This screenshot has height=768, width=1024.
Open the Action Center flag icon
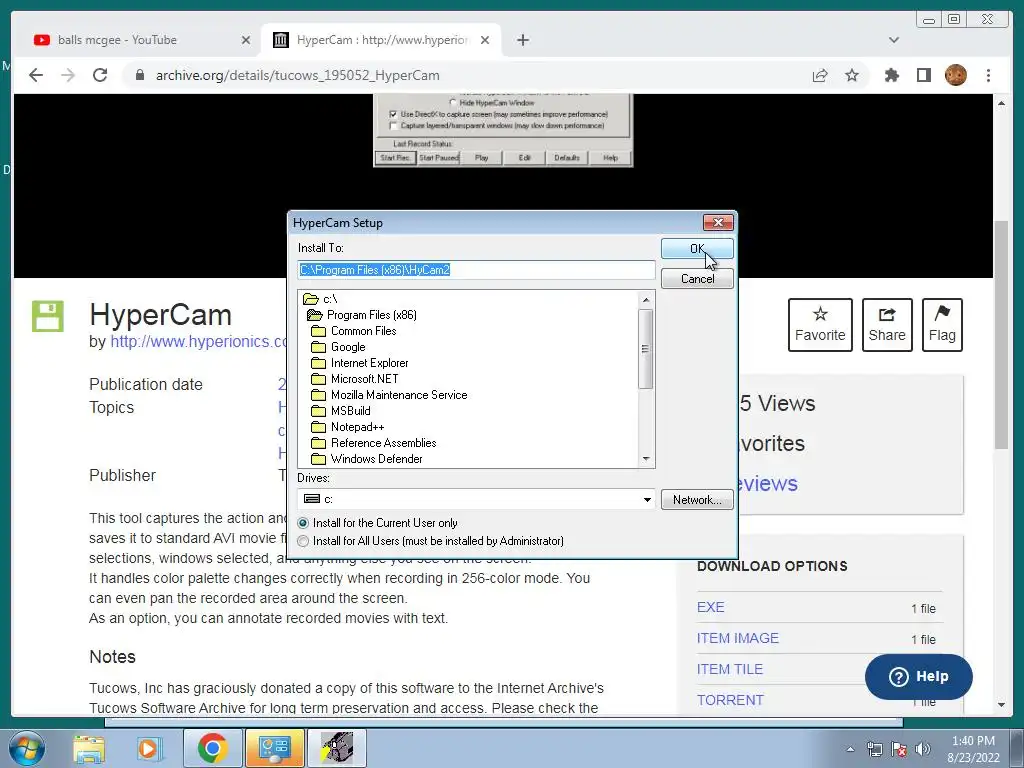[x=899, y=750]
